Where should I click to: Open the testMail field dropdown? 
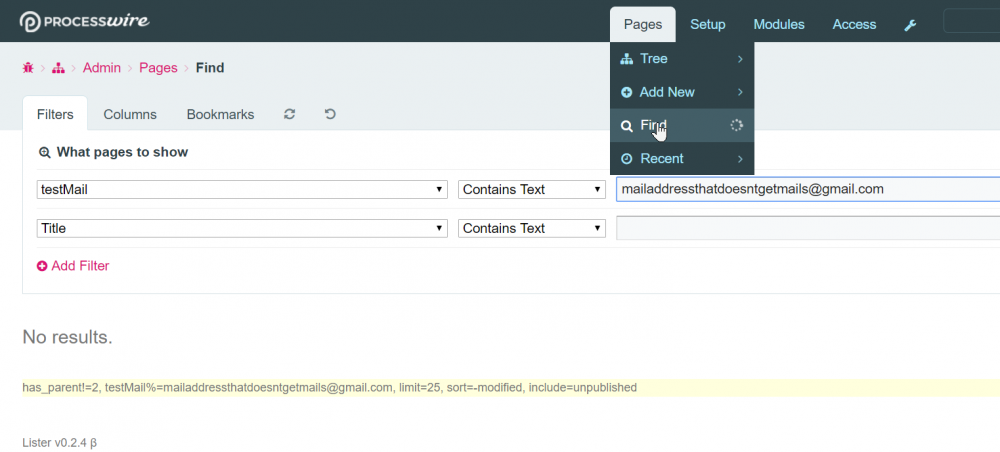[x=241, y=189]
